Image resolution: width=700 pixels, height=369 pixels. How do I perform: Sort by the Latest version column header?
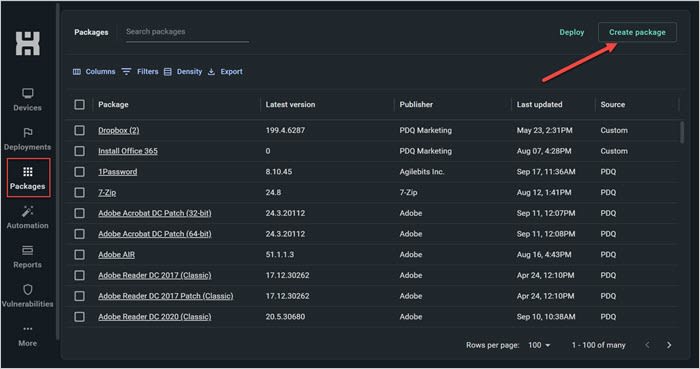click(290, 104)
